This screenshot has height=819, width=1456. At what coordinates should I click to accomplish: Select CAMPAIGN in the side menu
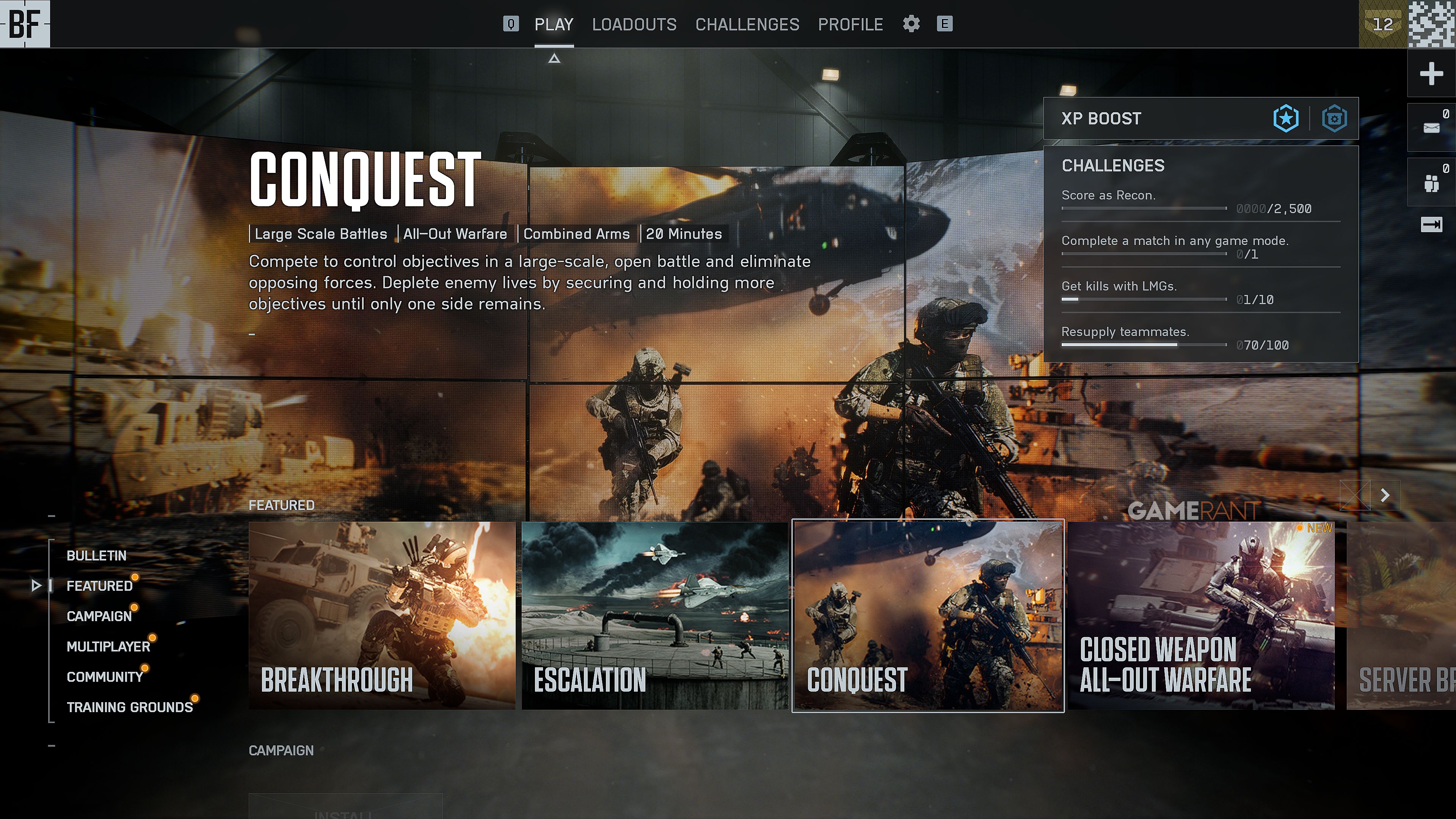pyautogui.click(x=99, y=616)
